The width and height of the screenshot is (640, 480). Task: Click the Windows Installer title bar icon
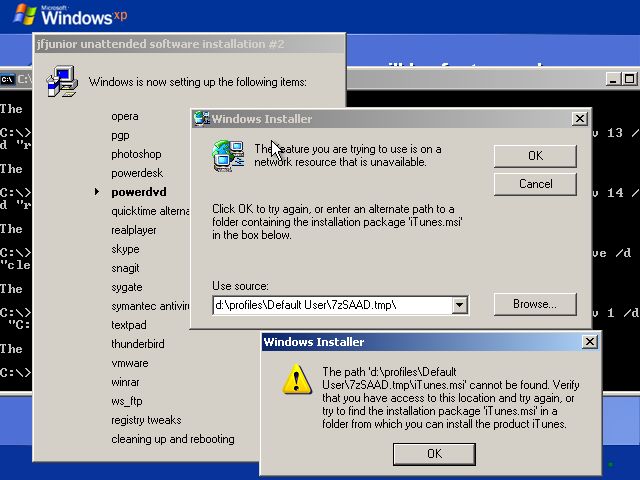(x=201, y=119)
